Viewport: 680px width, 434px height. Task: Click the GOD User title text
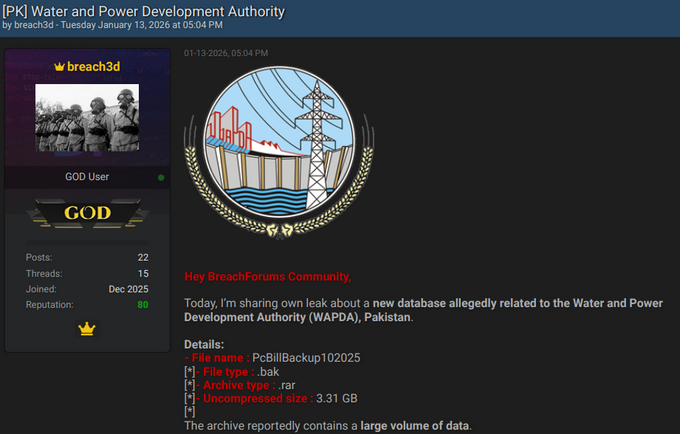(x=87, y=177)
